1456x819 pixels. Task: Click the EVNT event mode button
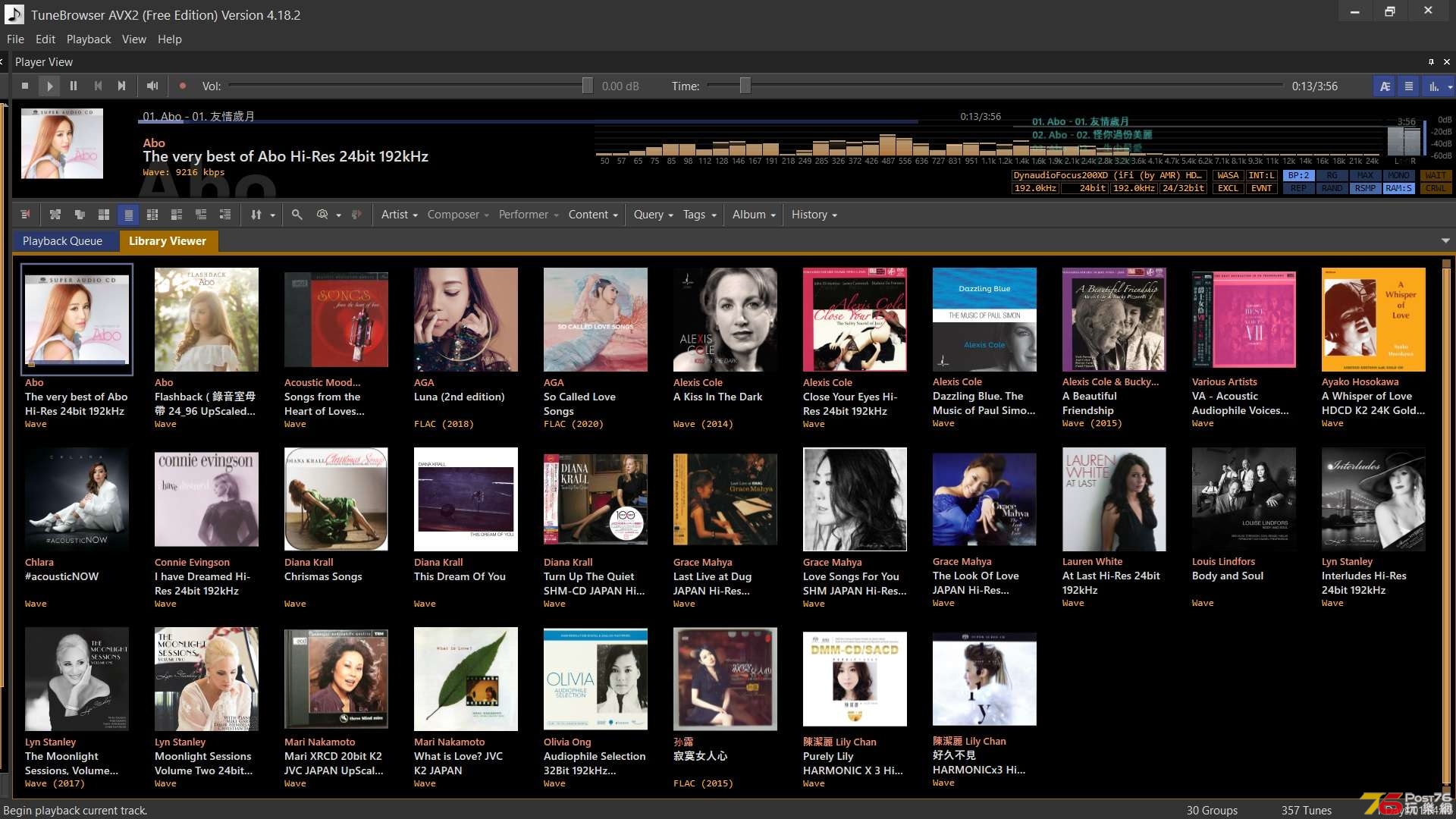click(1261, 188)
